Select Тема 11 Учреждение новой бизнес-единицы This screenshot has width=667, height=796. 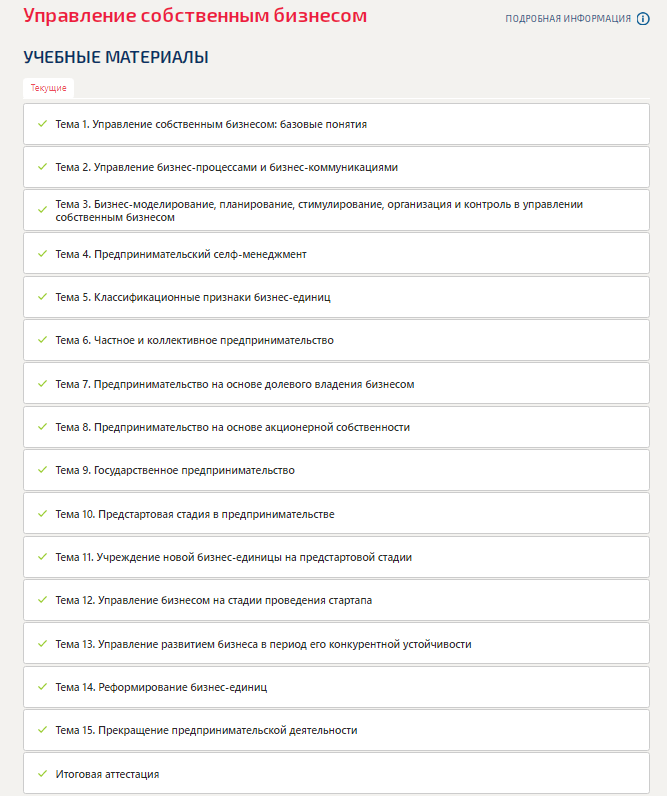(337, 557)
